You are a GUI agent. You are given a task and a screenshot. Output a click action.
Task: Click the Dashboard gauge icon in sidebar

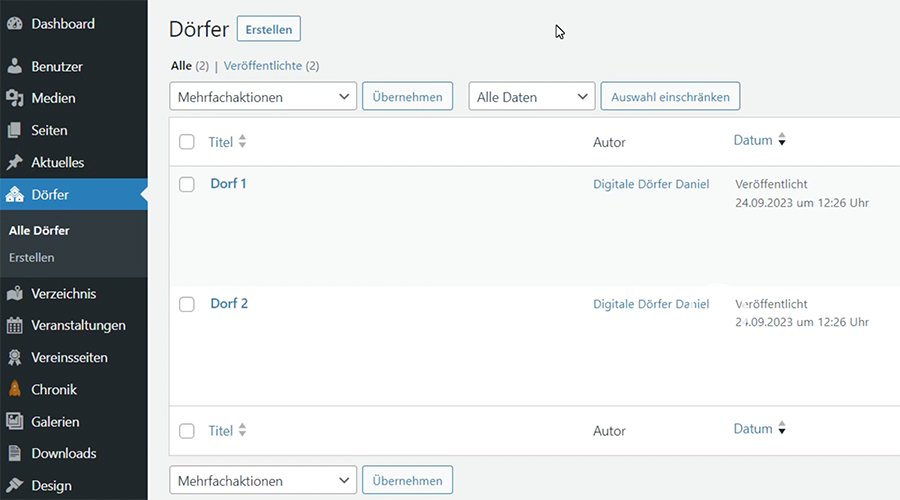tap(15, 23)
